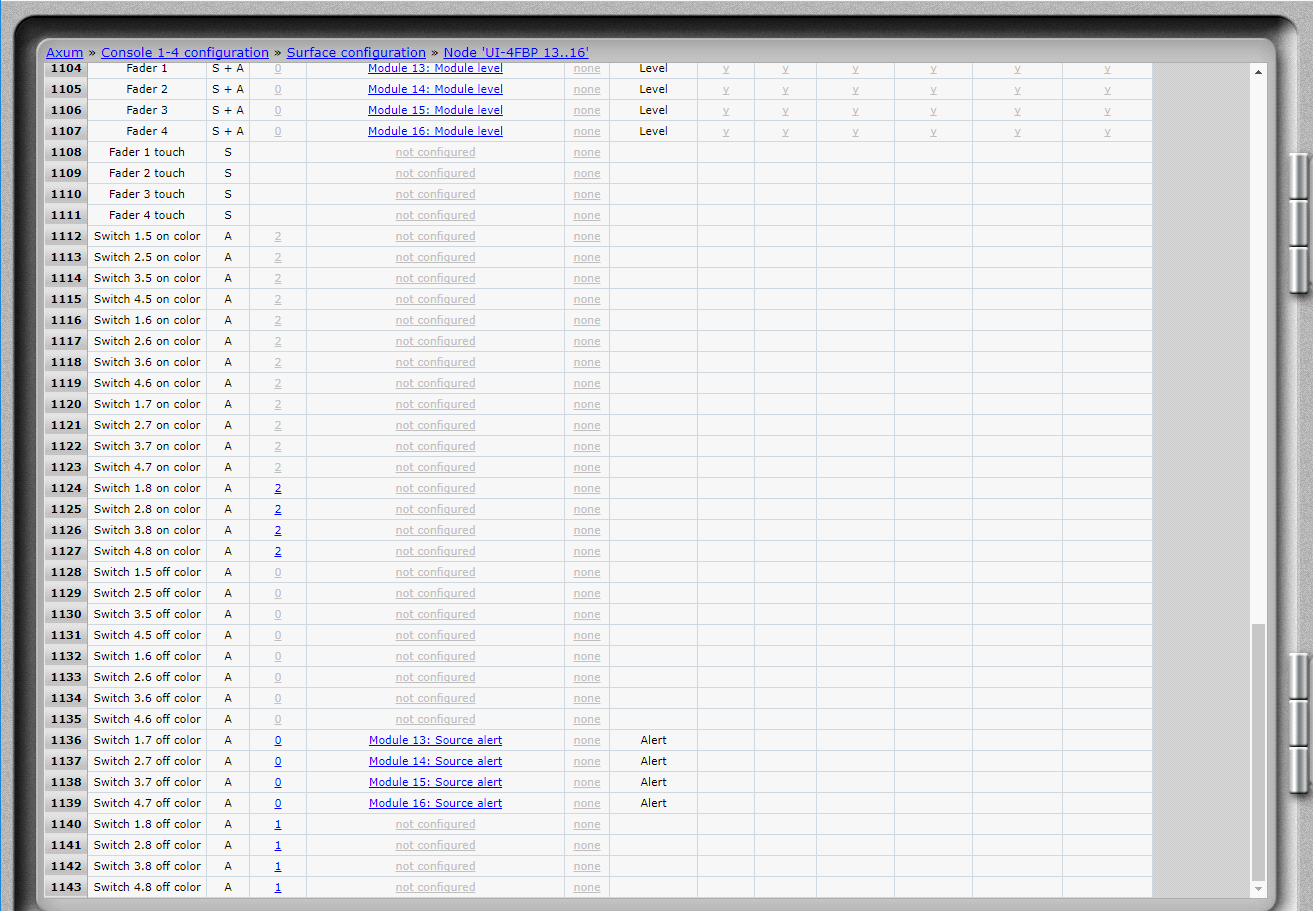Image resolution: width=1313 pixels, height=911 pixels.
Task: Edit default value 0 for Switch 1.7 off color
Action: tap(278, 740)
